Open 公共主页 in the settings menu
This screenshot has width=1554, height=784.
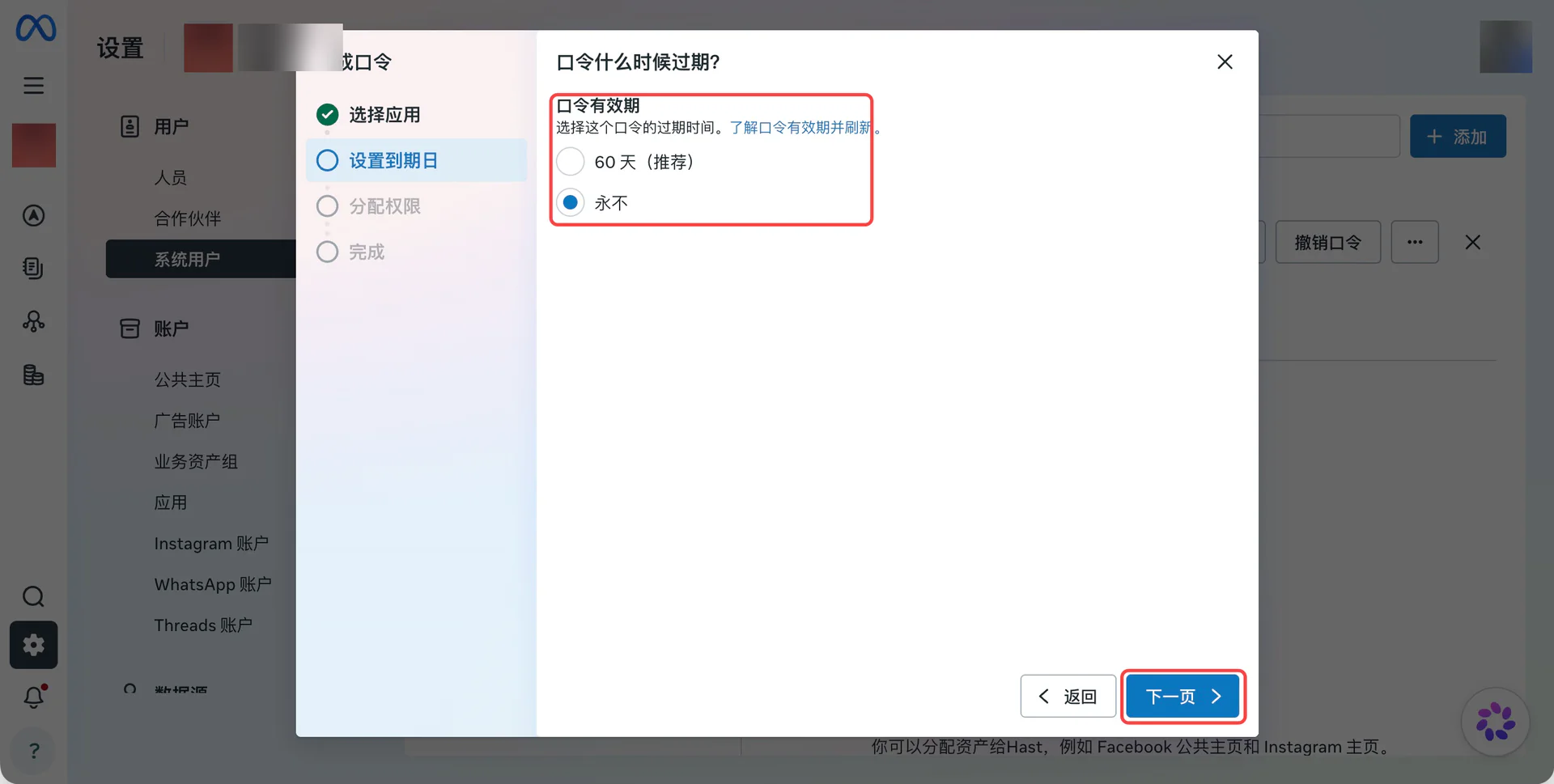click(x=187, y=379)
